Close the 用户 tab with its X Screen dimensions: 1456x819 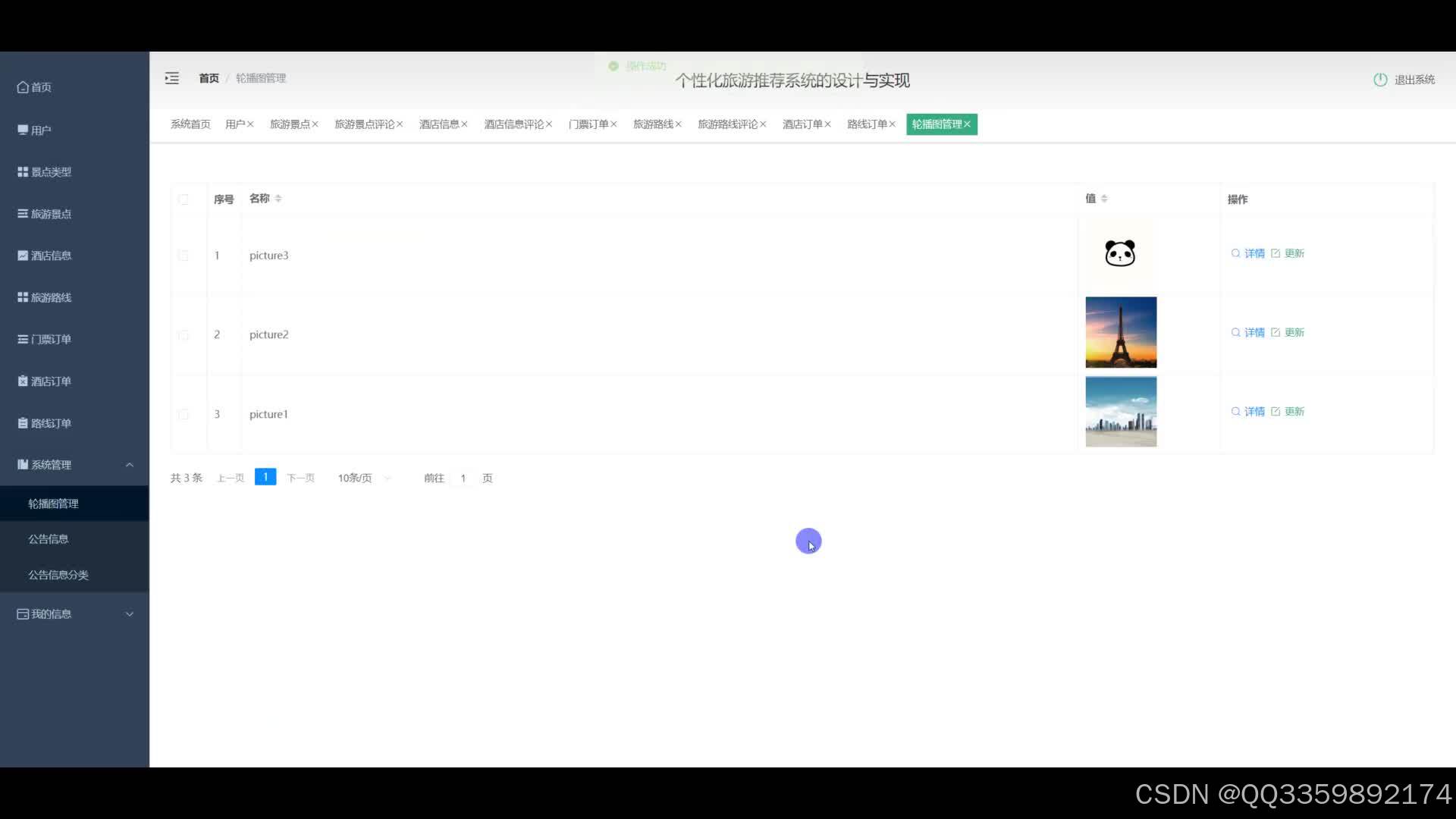tap(250, 124)
